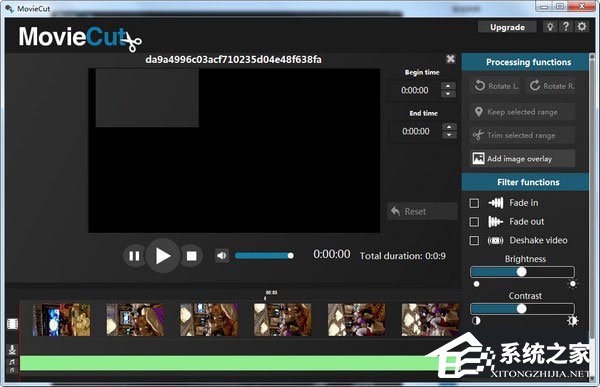Select the third timeline thumbnail
The image size is (600, 387).
pyautogui.click(x=209, y=320)
